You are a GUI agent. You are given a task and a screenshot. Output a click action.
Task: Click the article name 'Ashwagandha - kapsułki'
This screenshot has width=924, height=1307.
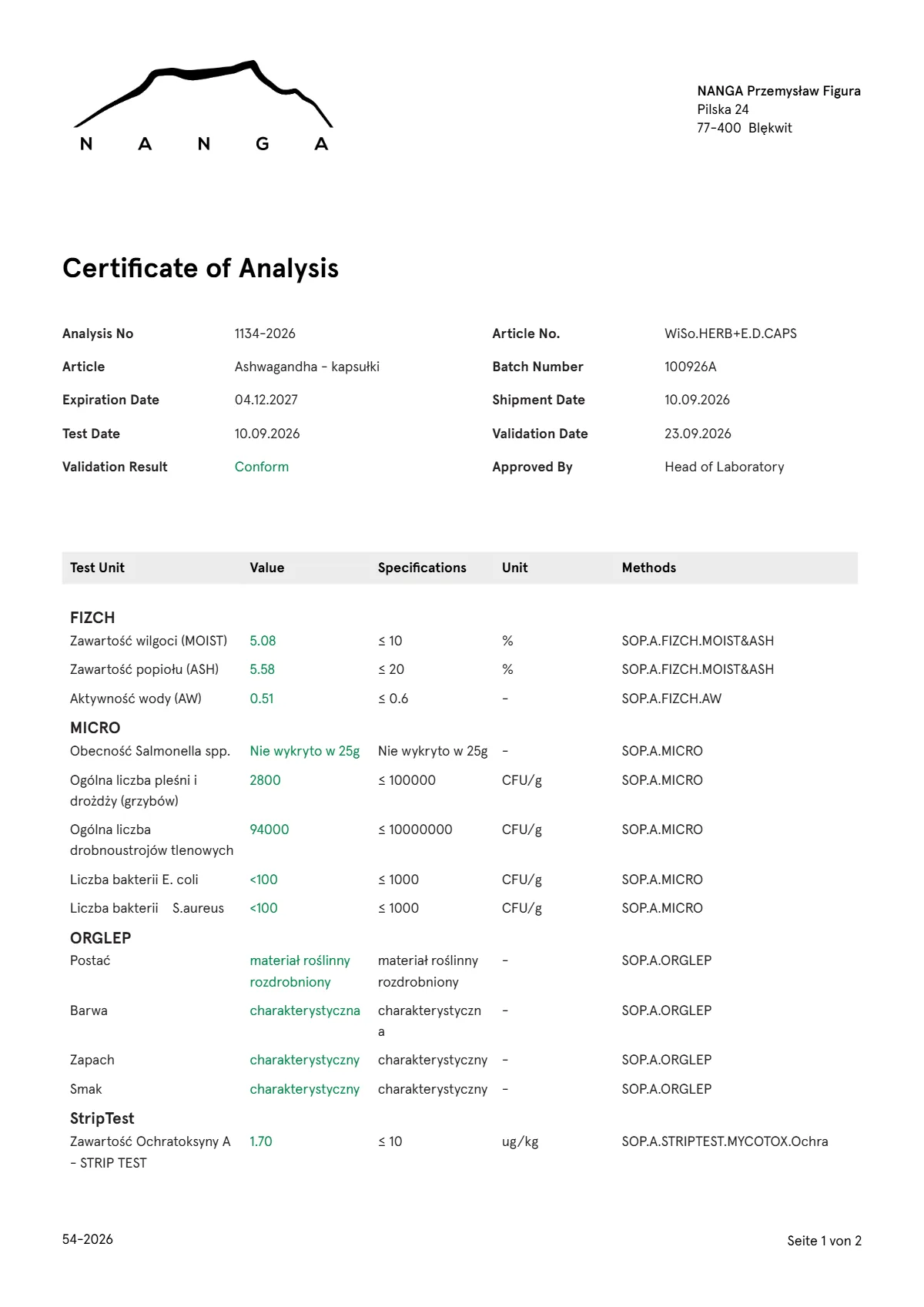306,367
